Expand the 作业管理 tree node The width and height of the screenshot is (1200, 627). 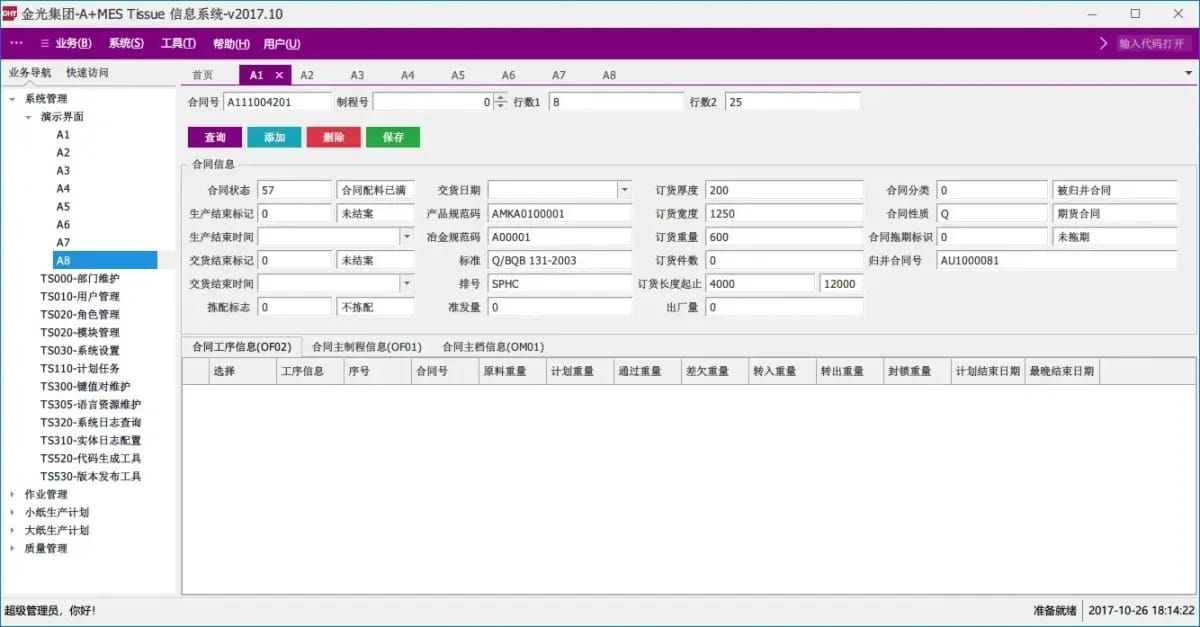(x=12, y=495)
